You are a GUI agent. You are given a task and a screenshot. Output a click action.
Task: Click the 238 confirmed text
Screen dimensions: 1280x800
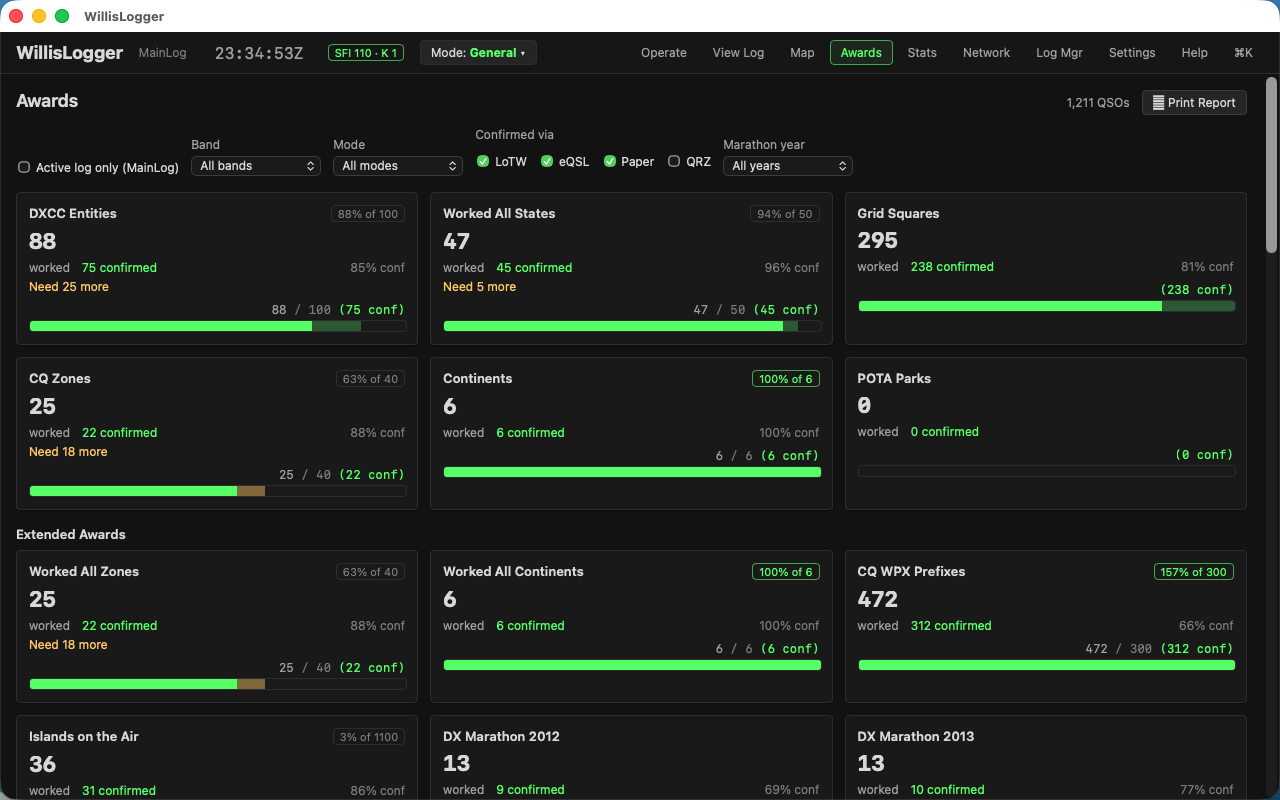(x=952, y=267)
